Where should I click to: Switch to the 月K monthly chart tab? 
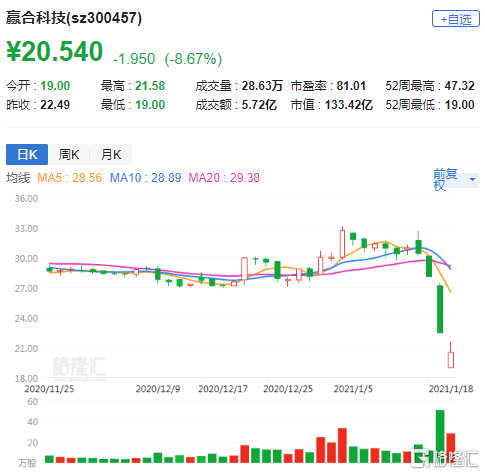tap(111, 154)
